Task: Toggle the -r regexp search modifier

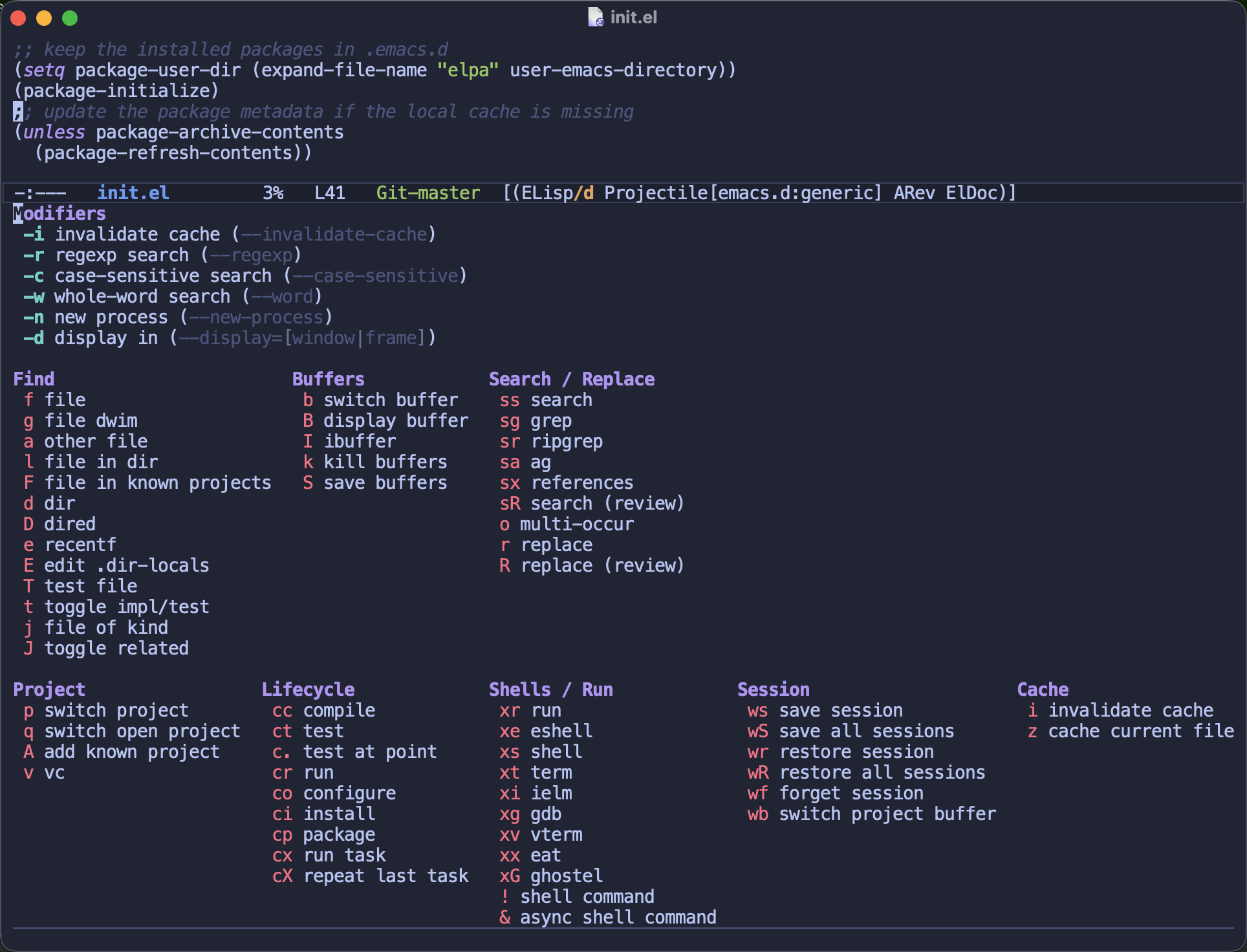Action: point(162,255)
